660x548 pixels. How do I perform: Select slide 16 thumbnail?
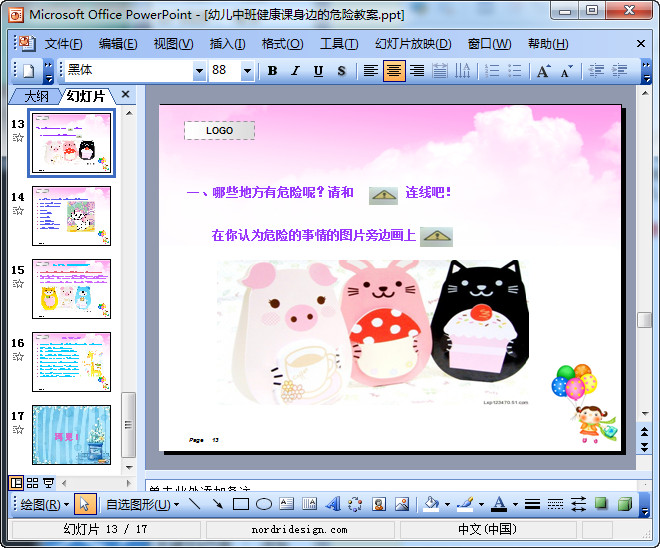72,362
